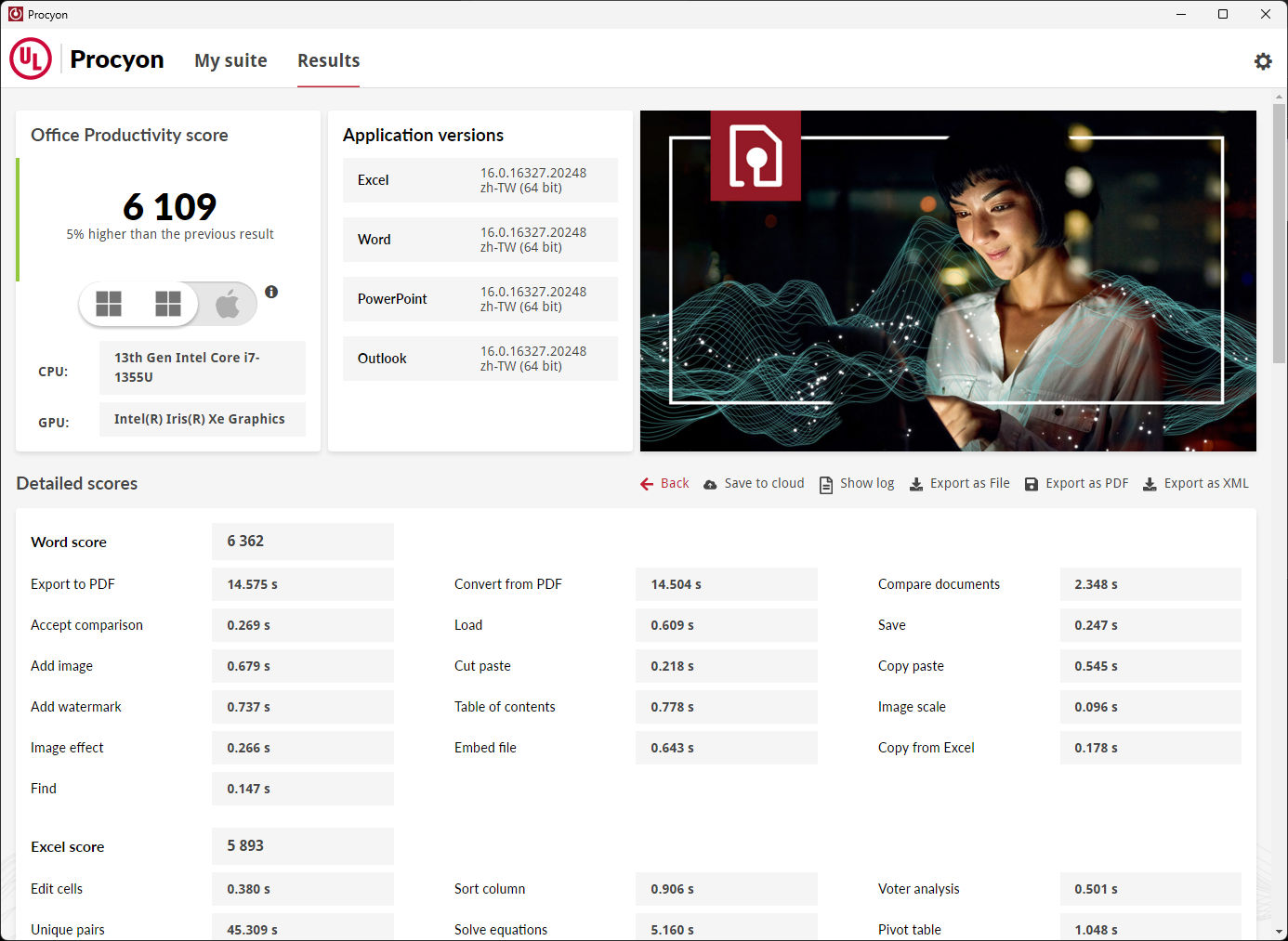Click the Edit cells value 0.380 s
Viewport: 1288px width, 941px height.
(x=303, y=889)
